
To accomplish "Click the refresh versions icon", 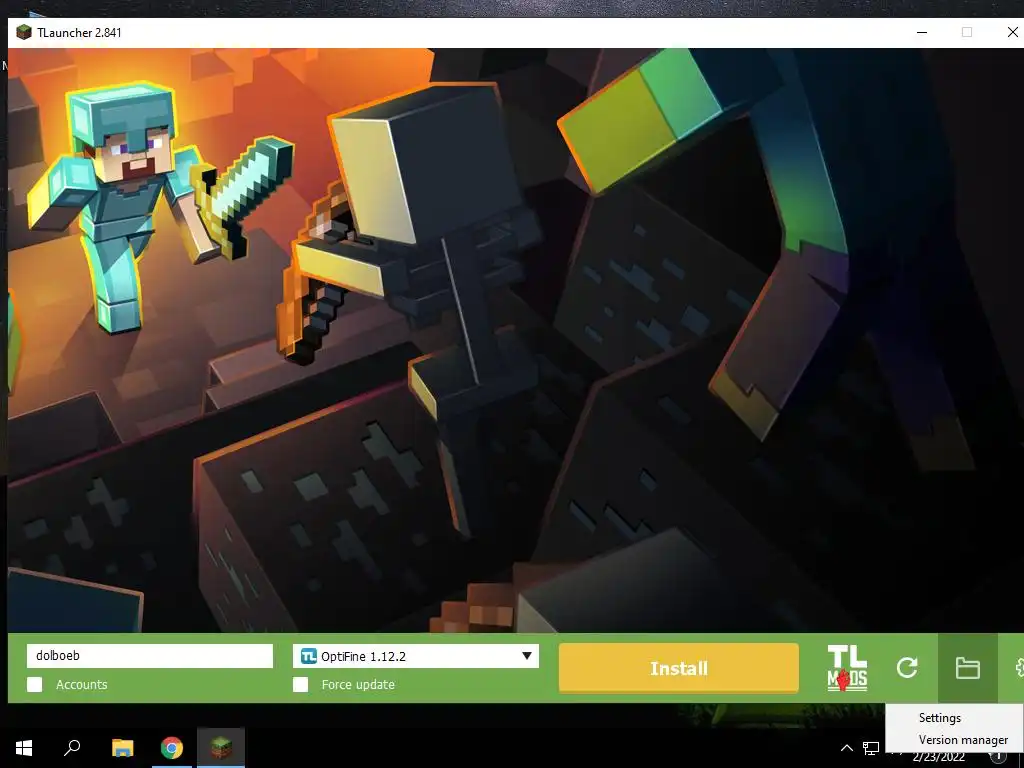I will click(907, 667).
